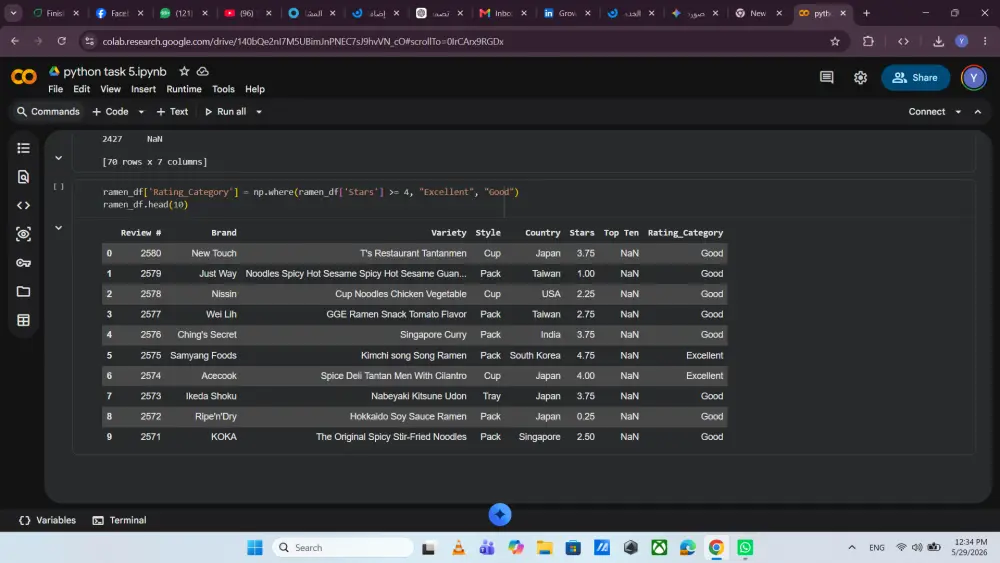Open the Variables inspector sidebar icon
This screenshot has height=563, width=1000.
point(24,234)
